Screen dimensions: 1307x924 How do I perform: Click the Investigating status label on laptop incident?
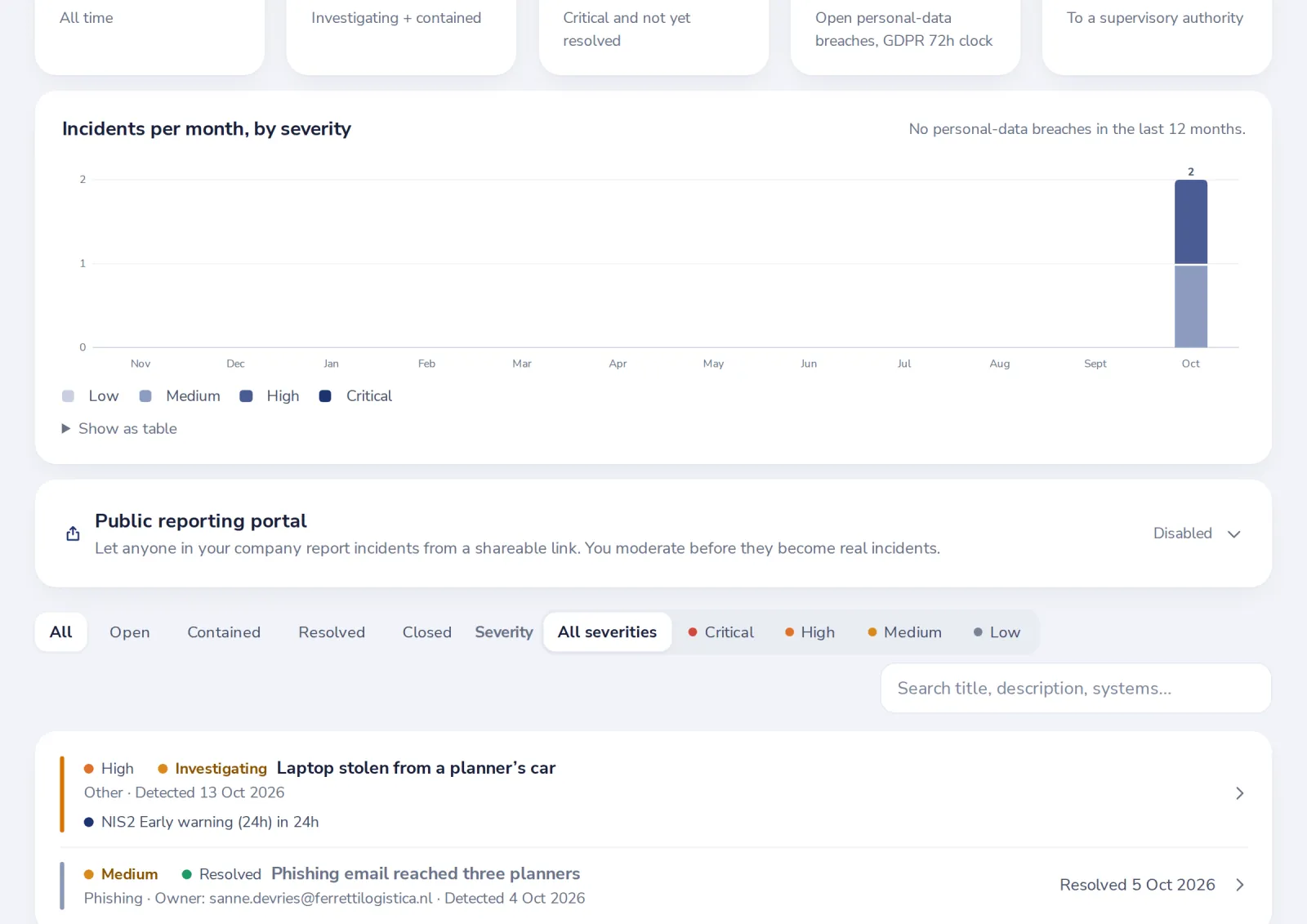point(221,769)
